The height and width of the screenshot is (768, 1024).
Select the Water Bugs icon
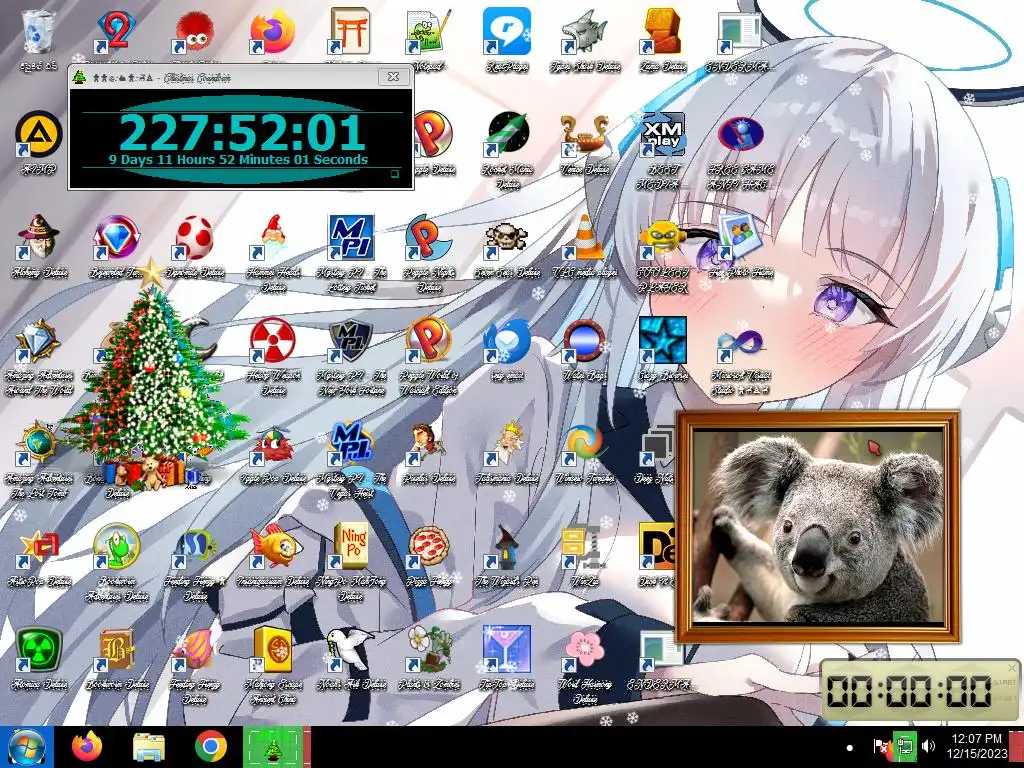tap(584, 340)
